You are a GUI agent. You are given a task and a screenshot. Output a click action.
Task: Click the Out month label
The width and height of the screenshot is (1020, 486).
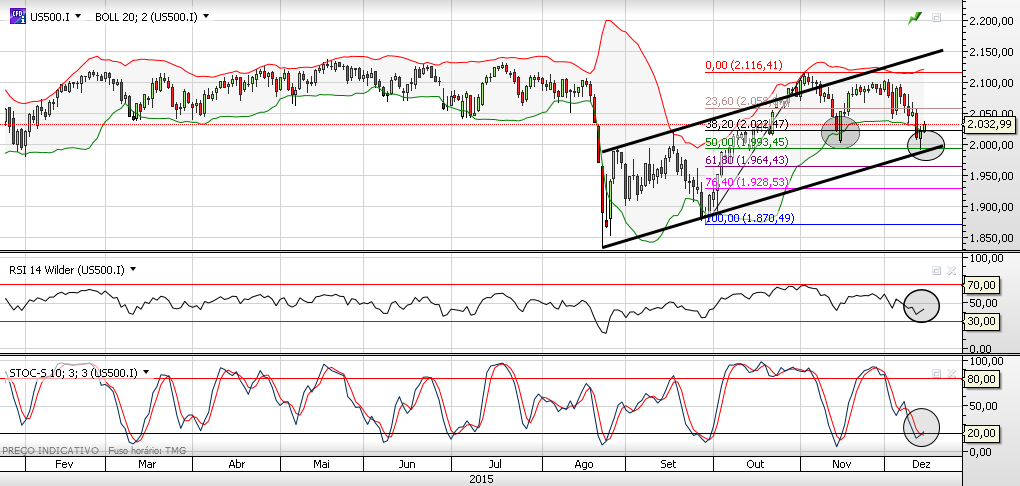[x=756, y=465]
